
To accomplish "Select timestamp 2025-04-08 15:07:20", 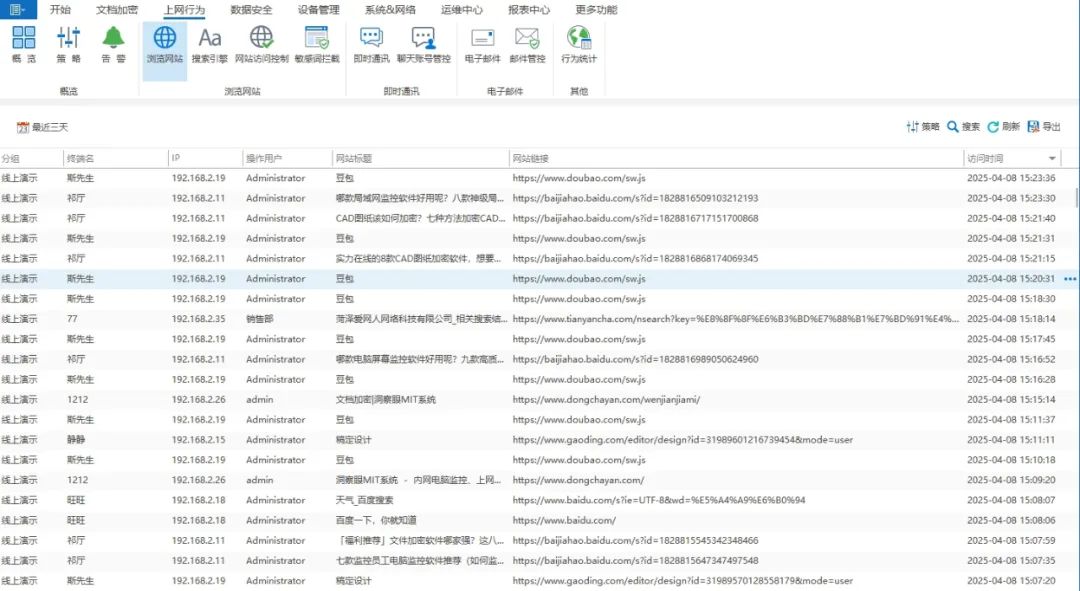I will (x=1011, y=581).
